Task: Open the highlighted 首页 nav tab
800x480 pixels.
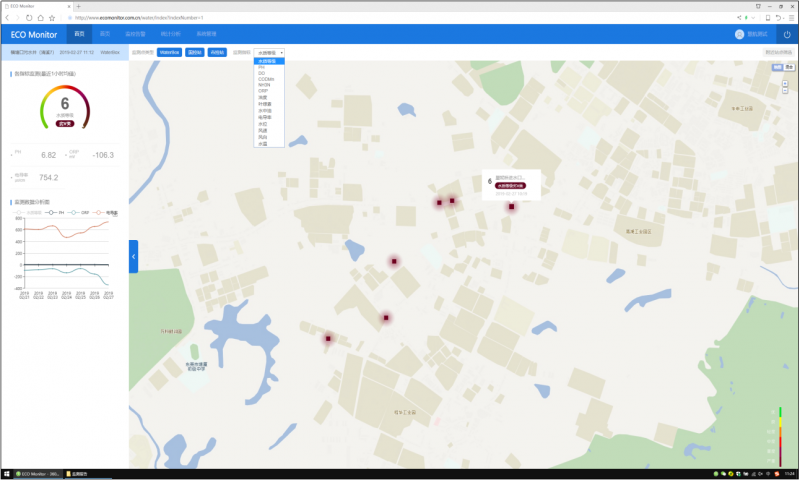Action: (79, 34)
